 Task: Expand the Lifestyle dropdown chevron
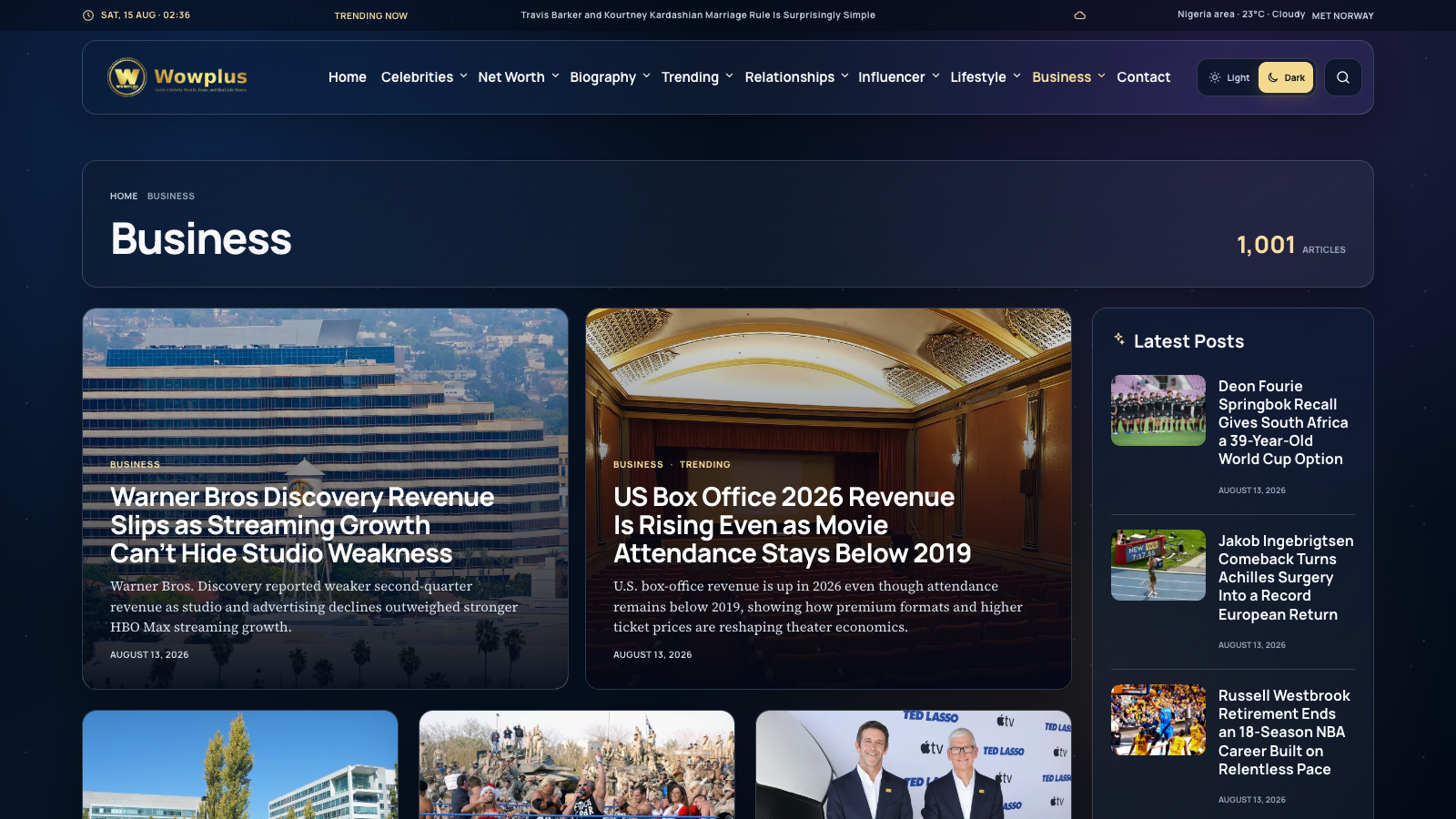click(x=1016, y=76)
